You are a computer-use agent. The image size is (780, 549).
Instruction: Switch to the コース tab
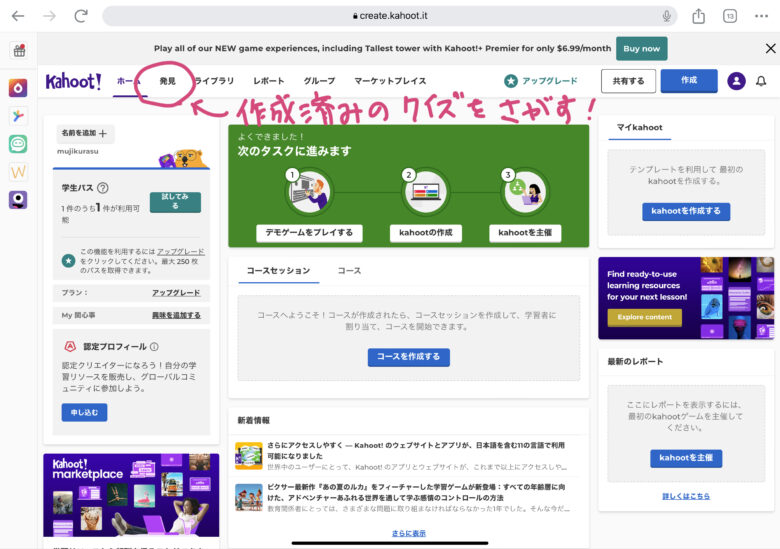[349, 271]
